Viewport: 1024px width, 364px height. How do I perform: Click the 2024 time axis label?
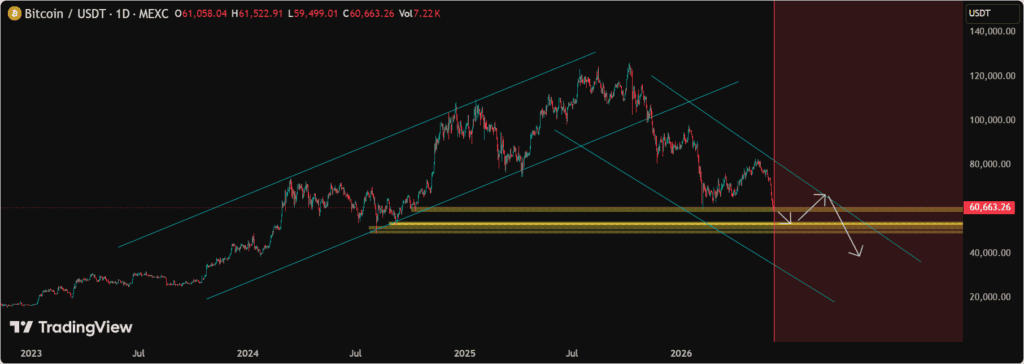tap(248, 354)
